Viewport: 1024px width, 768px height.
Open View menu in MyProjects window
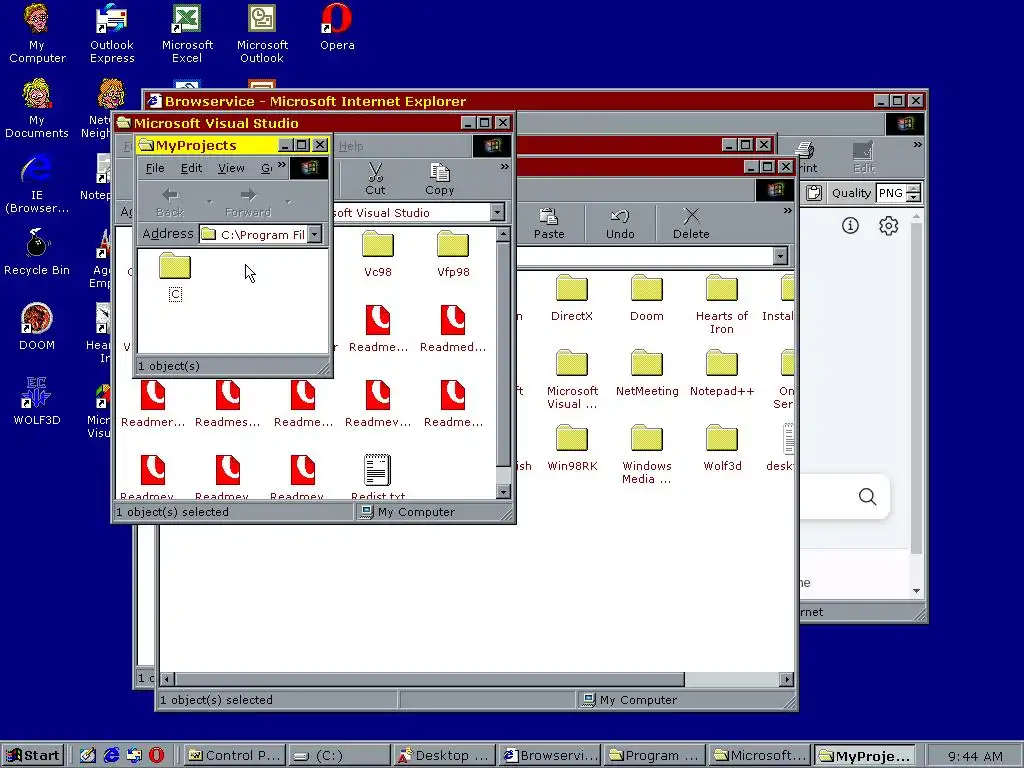point(231,168)
